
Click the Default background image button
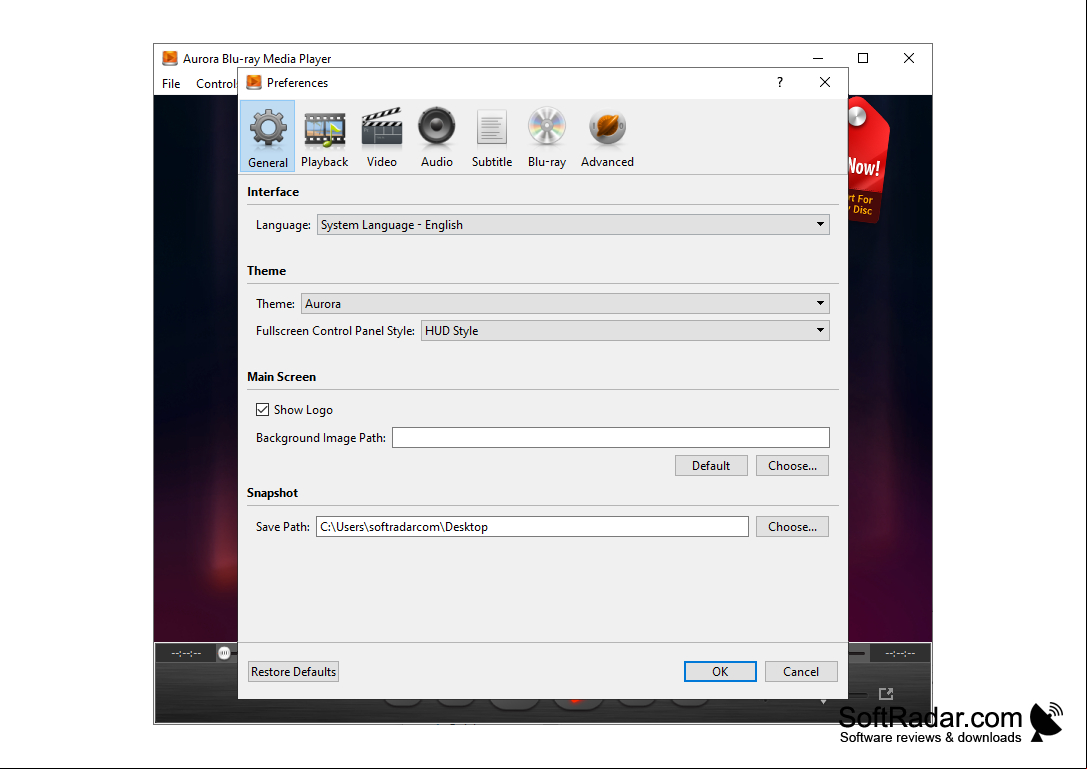click(x=711, y=466)
